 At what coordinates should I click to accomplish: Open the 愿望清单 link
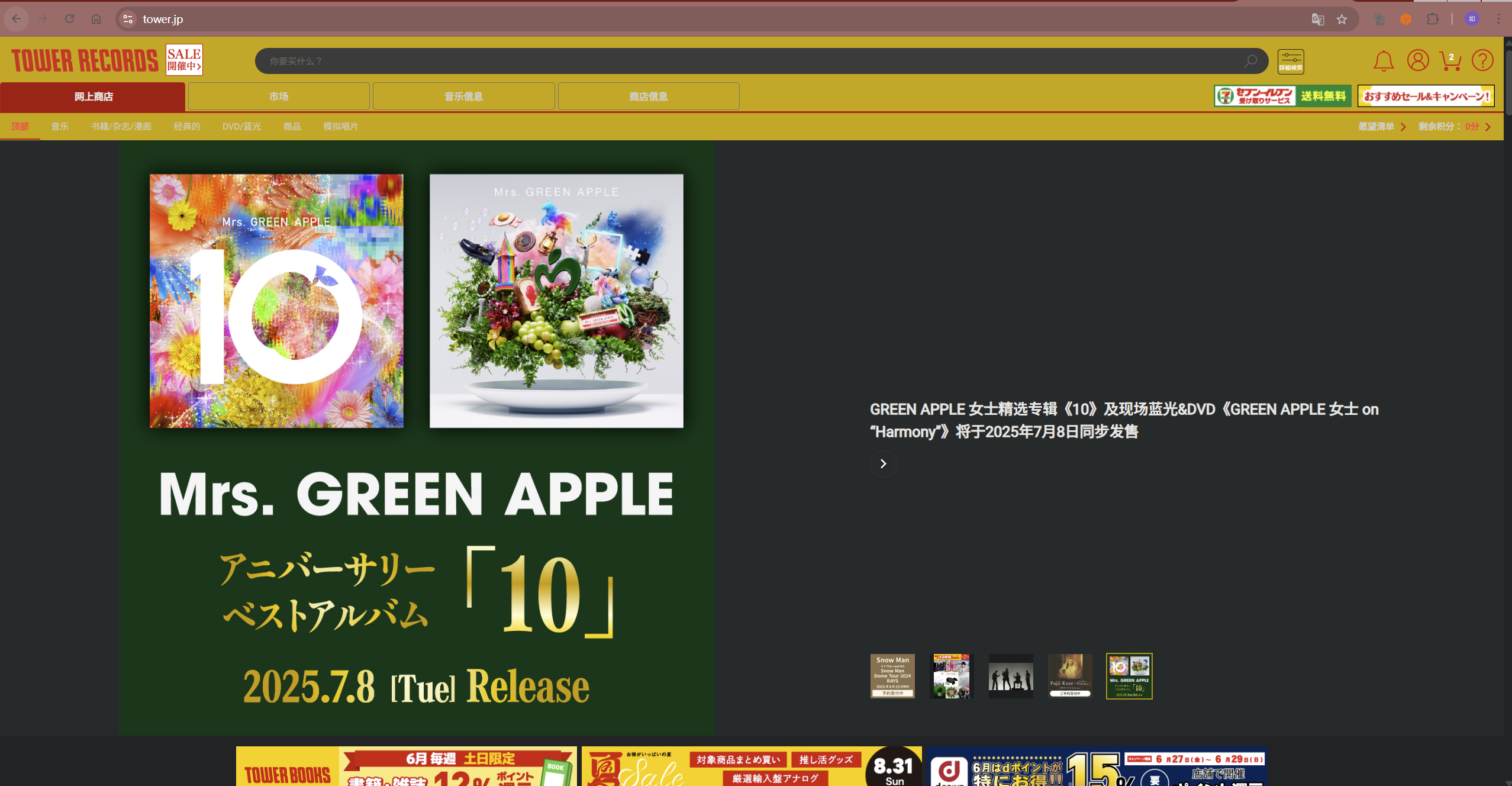point(1382,127)
